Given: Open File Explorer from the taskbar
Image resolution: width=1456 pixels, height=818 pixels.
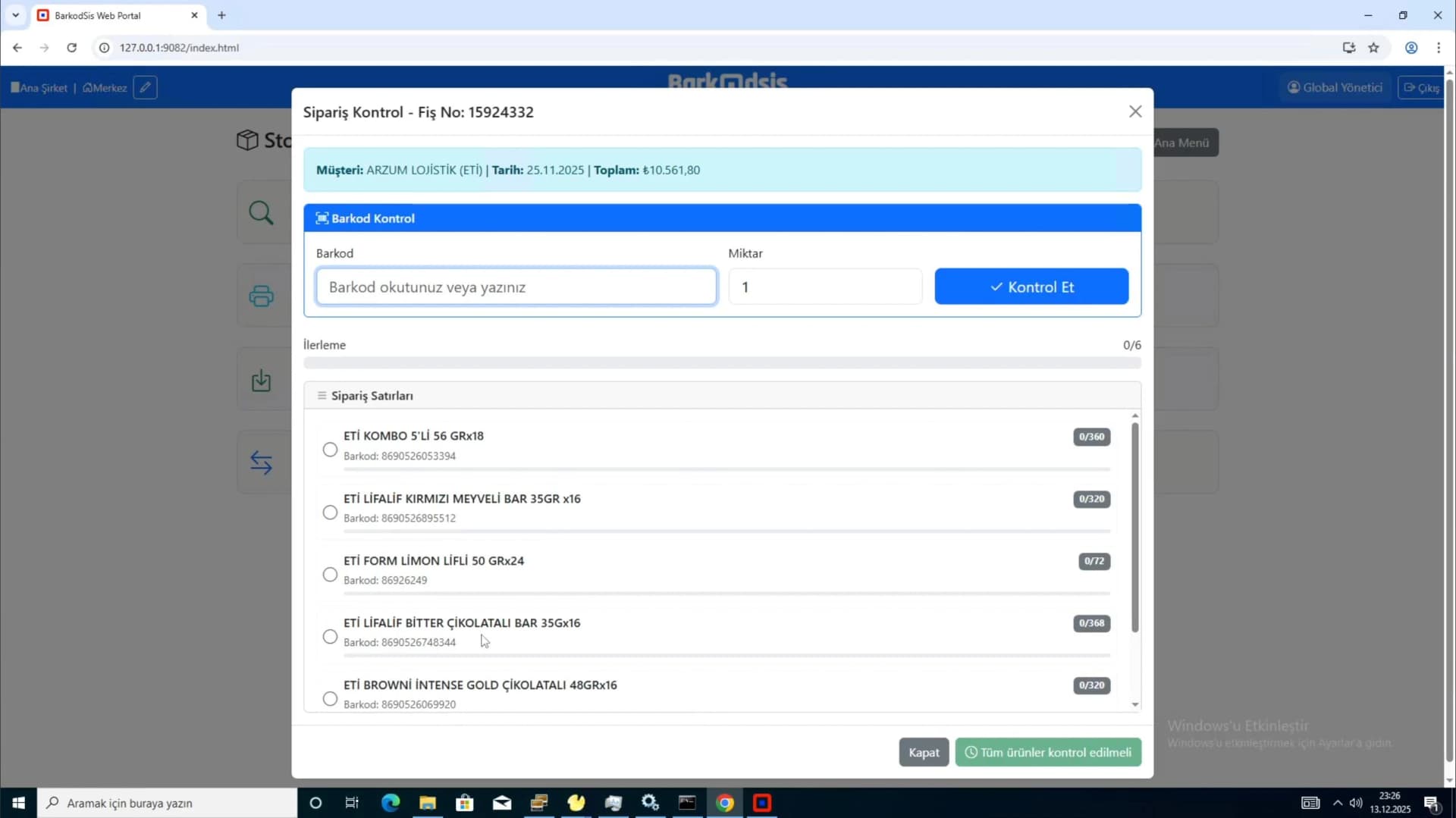Looking at the screenshot, I should coord(428,803).
